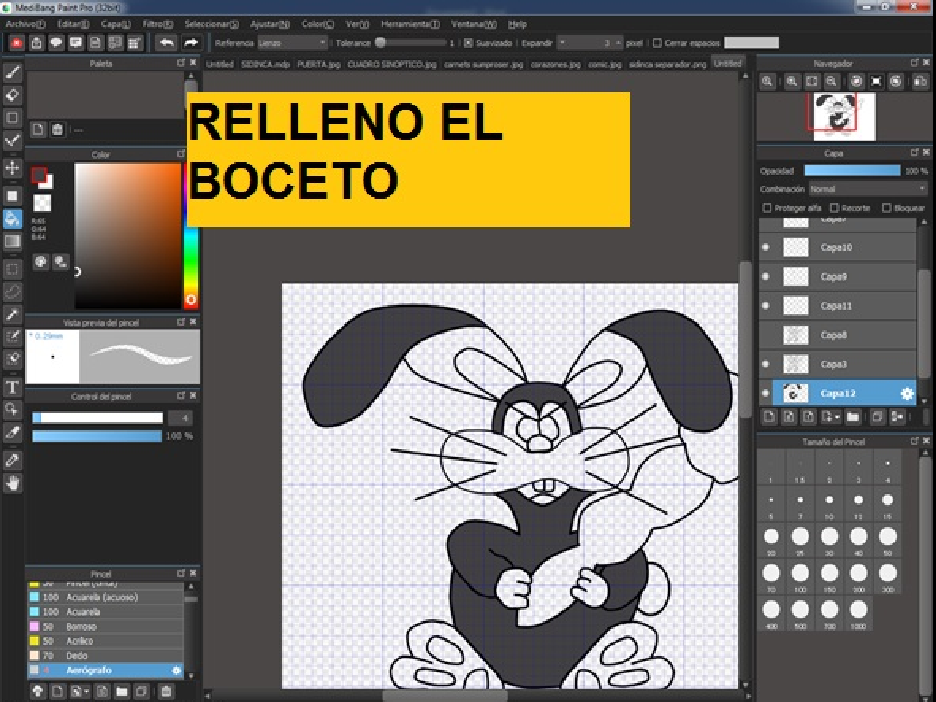Viewport: 936px width, 702px height.
Task: Toggle the Suavizado checkbox
Action: pyautogui.click(x=469, y=43)
